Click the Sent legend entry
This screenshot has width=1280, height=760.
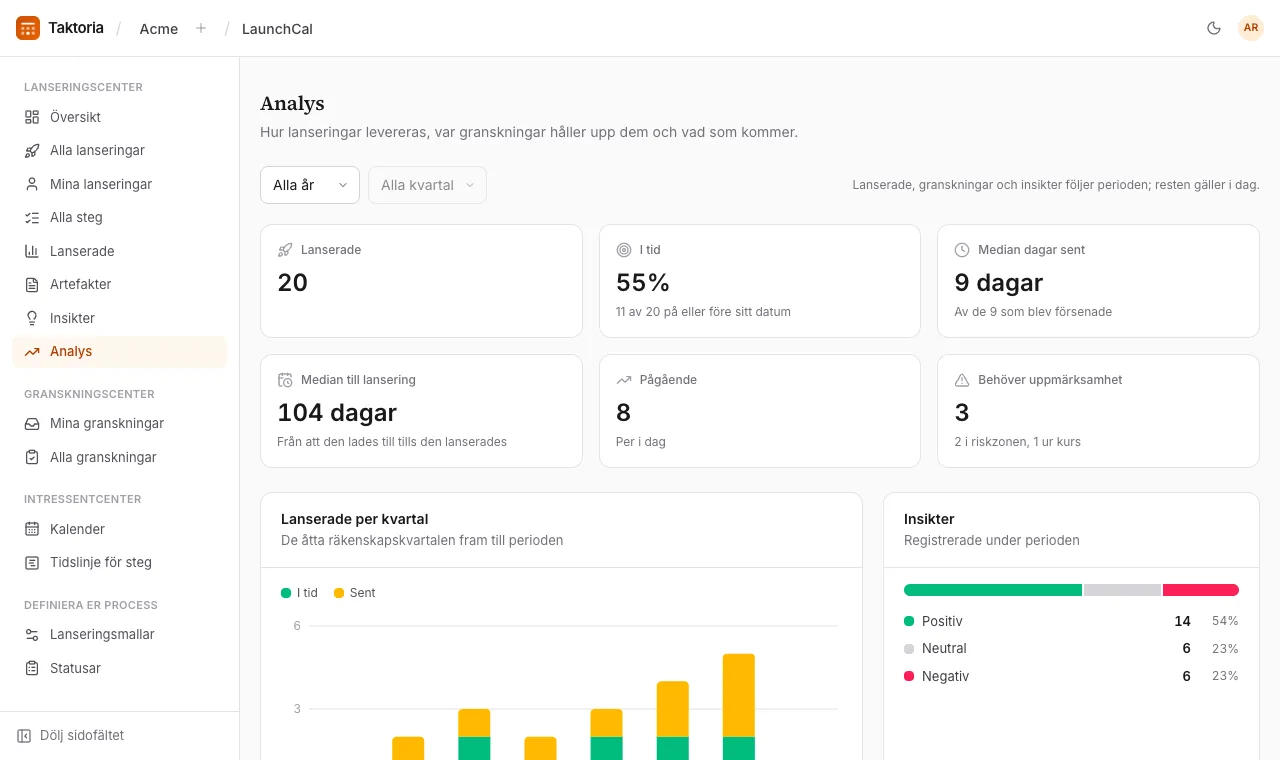(x=354, y=593)
